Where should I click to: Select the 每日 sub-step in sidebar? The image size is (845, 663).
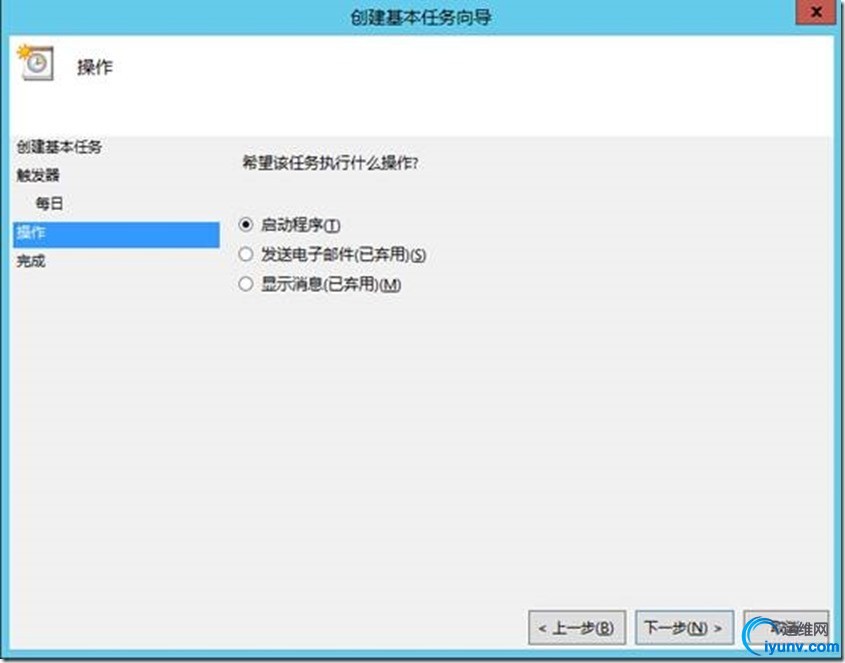50,204
